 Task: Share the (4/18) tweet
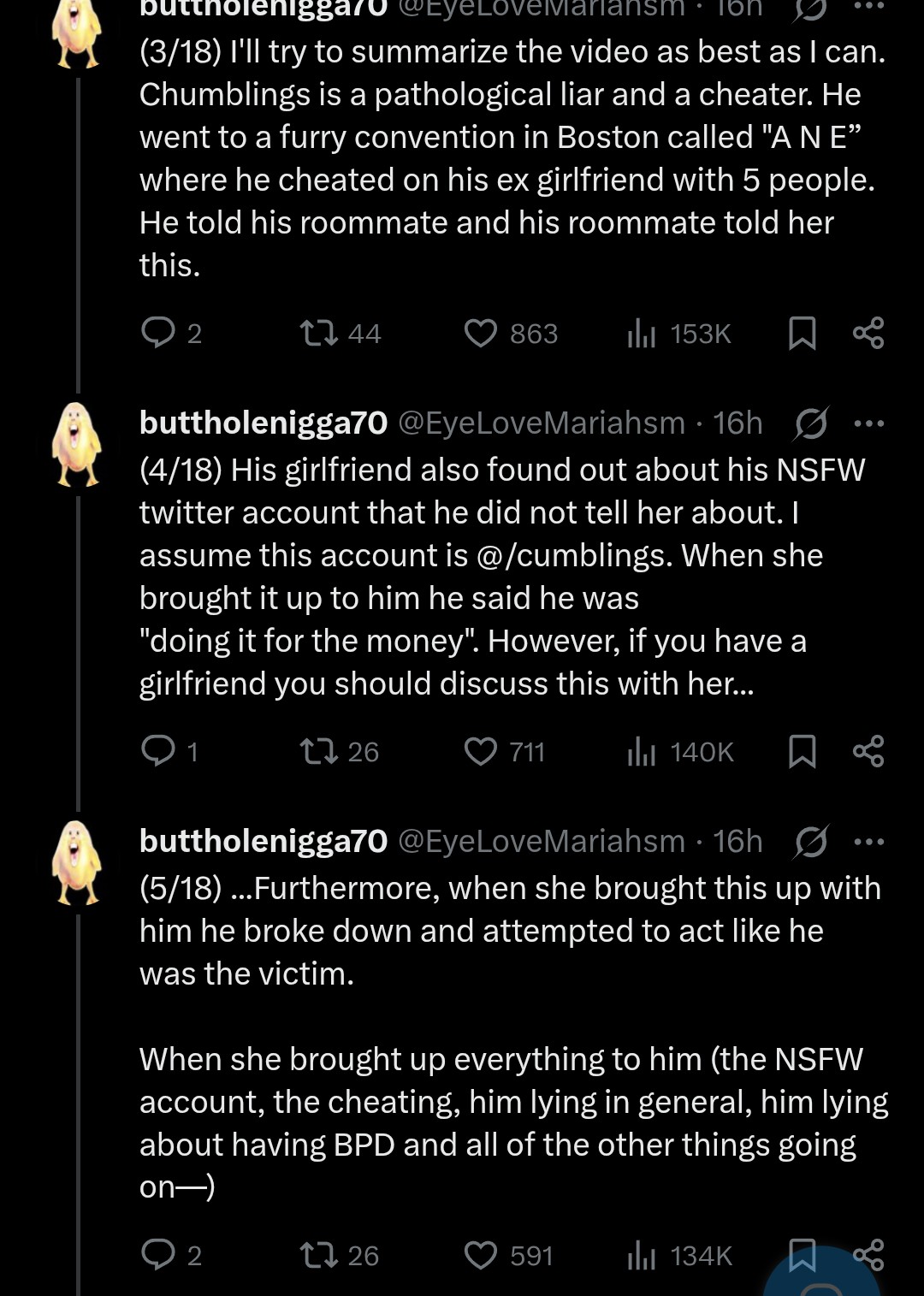tap(868, 751)
